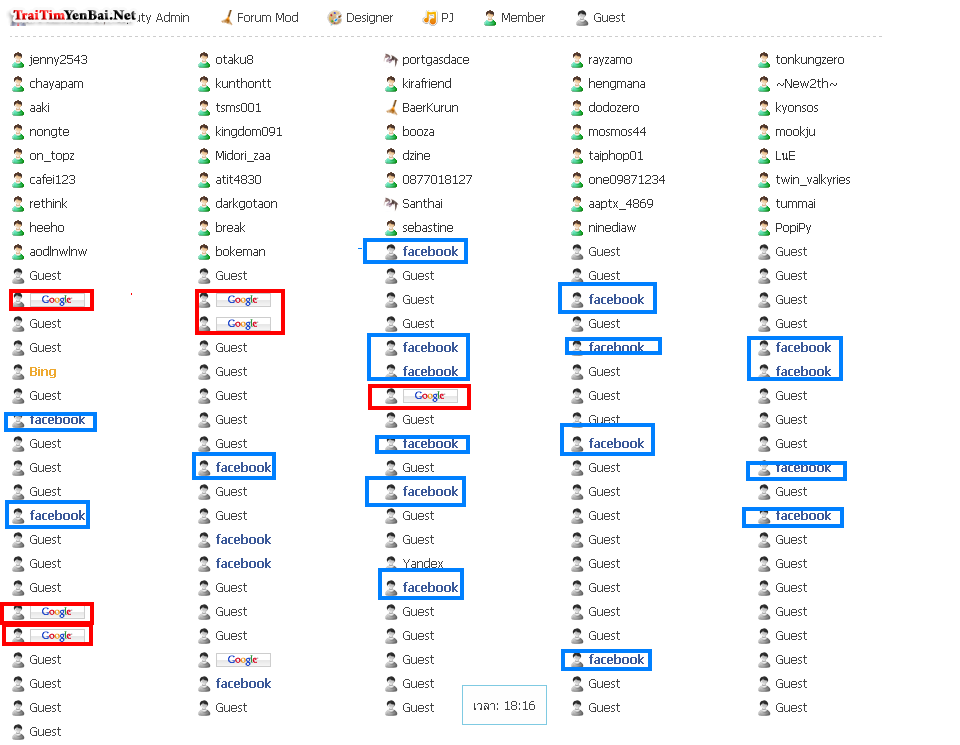Click the darkgotaon username
The height and width of the screenshot is (745, 960).
[246, 203]
